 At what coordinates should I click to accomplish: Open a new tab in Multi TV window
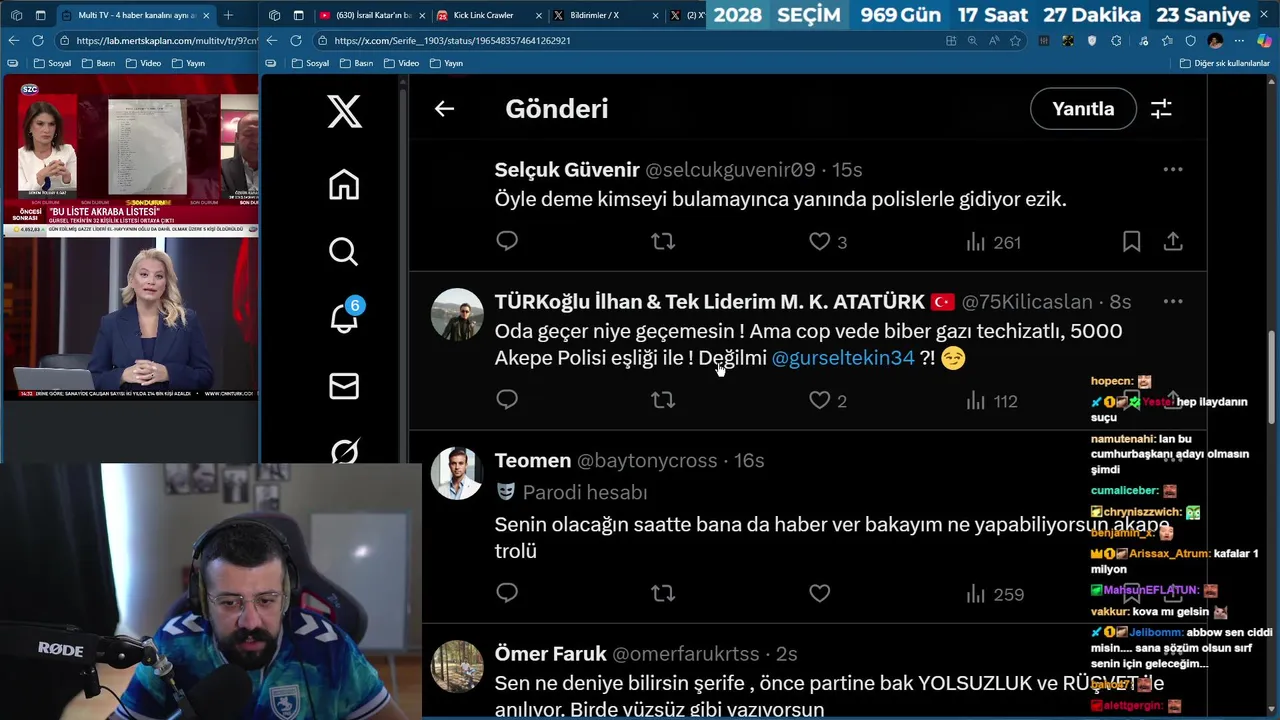click(x=228, y=15)
